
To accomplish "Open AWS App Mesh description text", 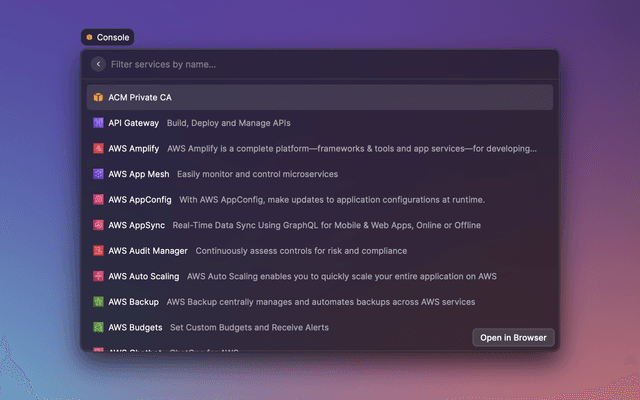I will point(257,174).
